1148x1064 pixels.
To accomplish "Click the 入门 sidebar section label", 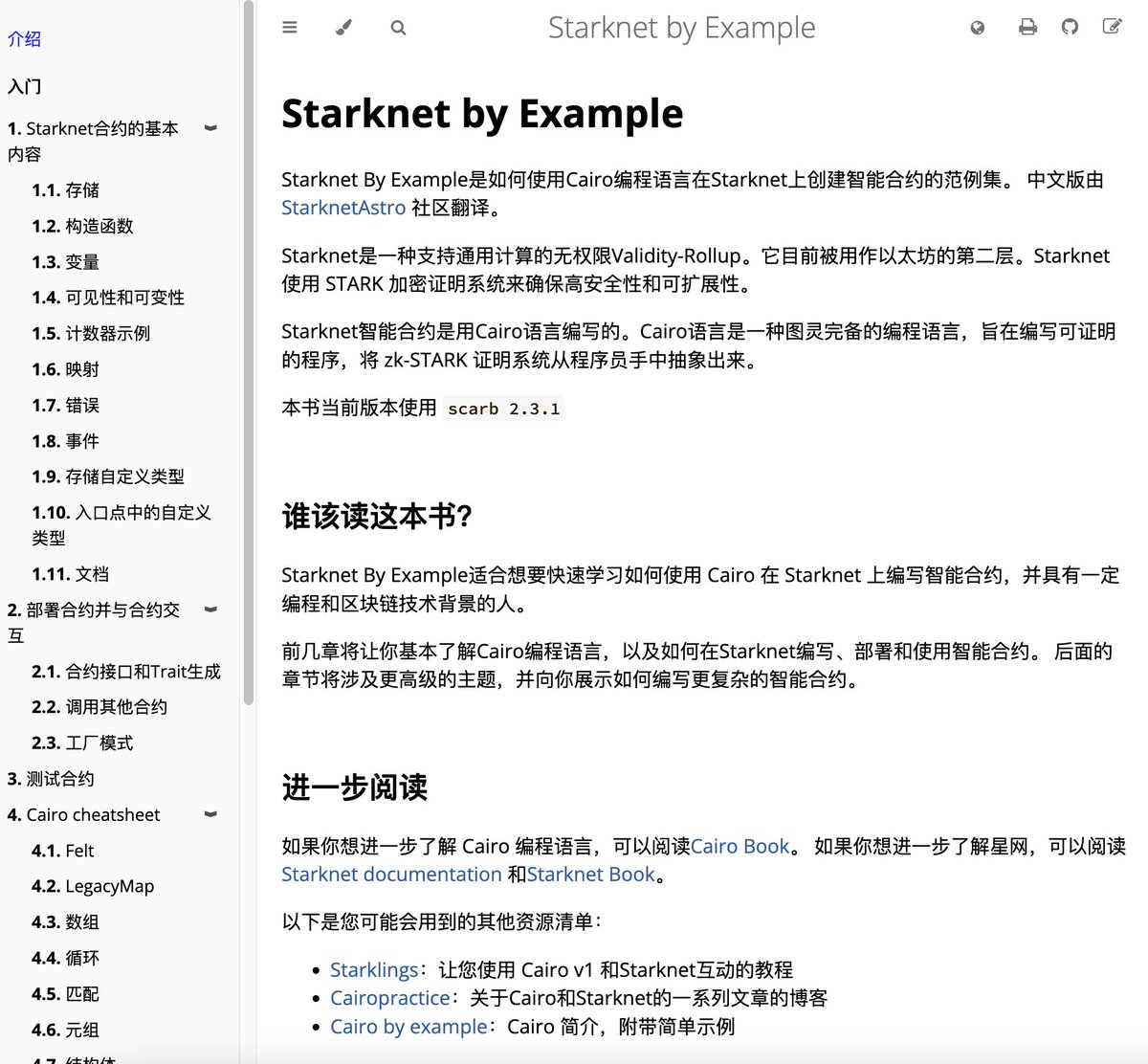I will tap(24, 86).
